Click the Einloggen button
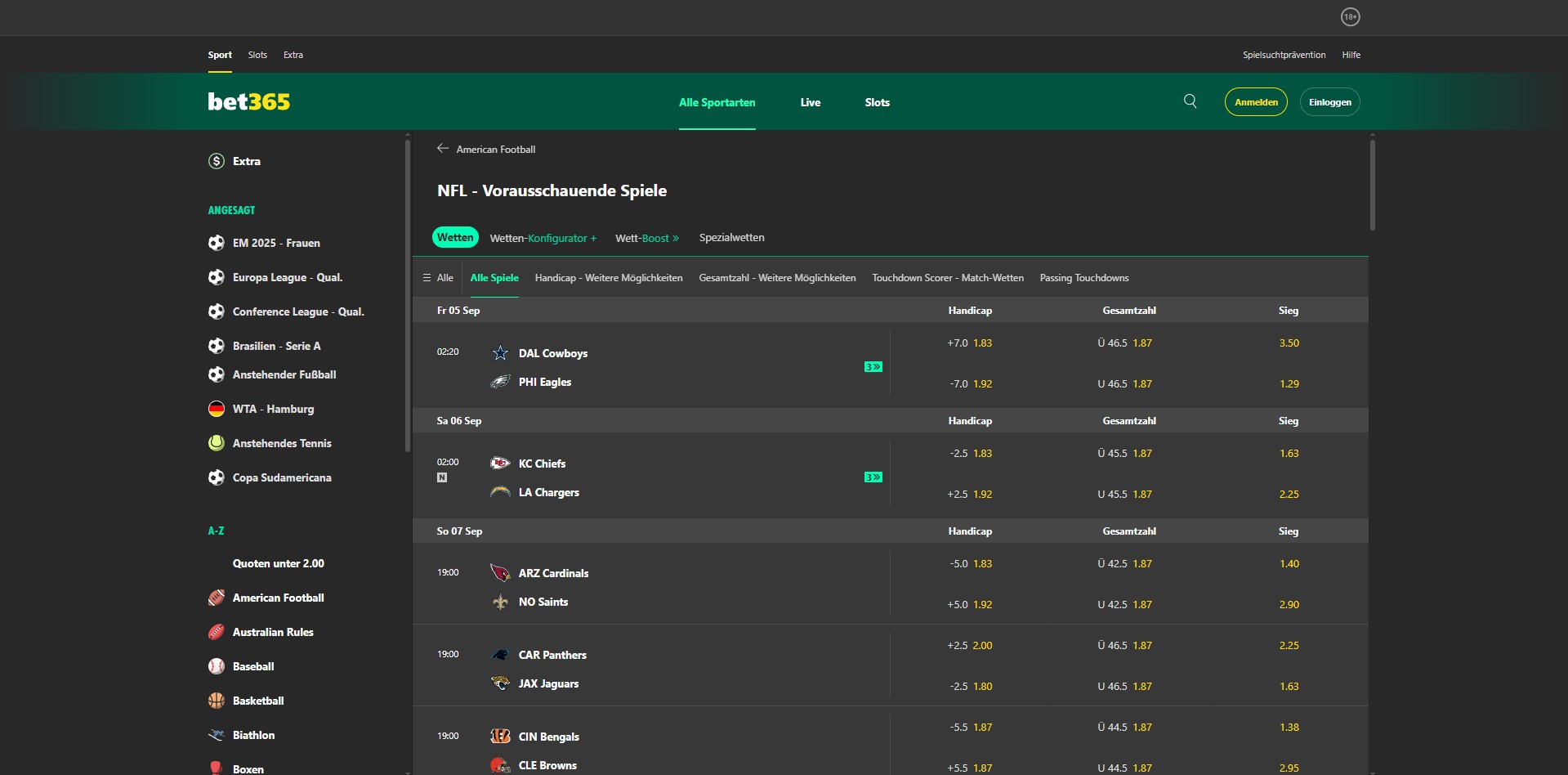Image resolution: width=1568 pixels, height=775 pixels. [1329, 102]
